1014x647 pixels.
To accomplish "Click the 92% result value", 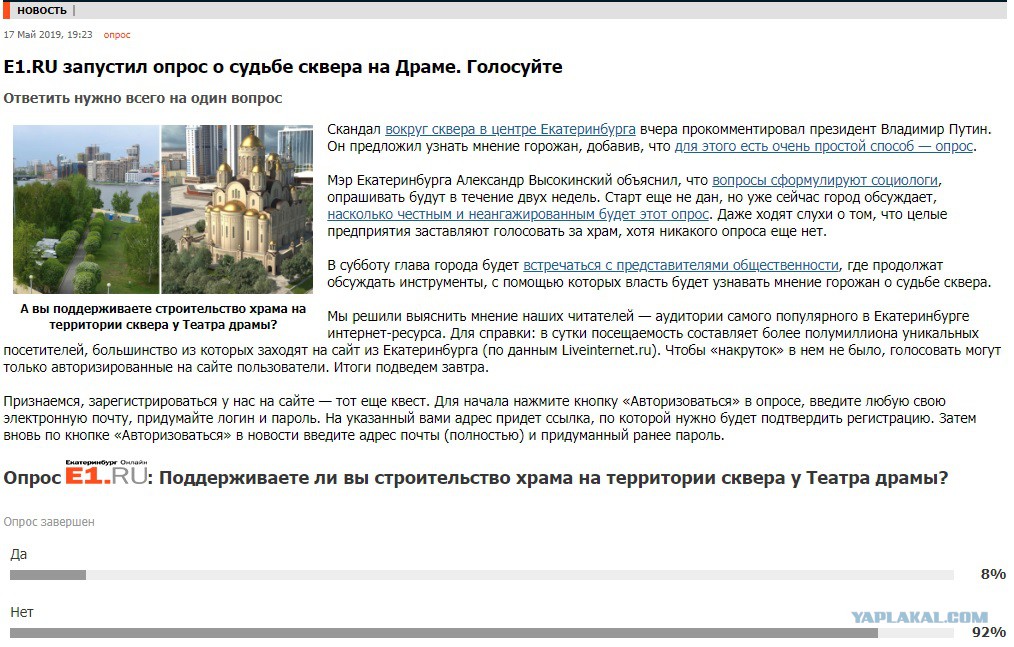I will (989, 632).
